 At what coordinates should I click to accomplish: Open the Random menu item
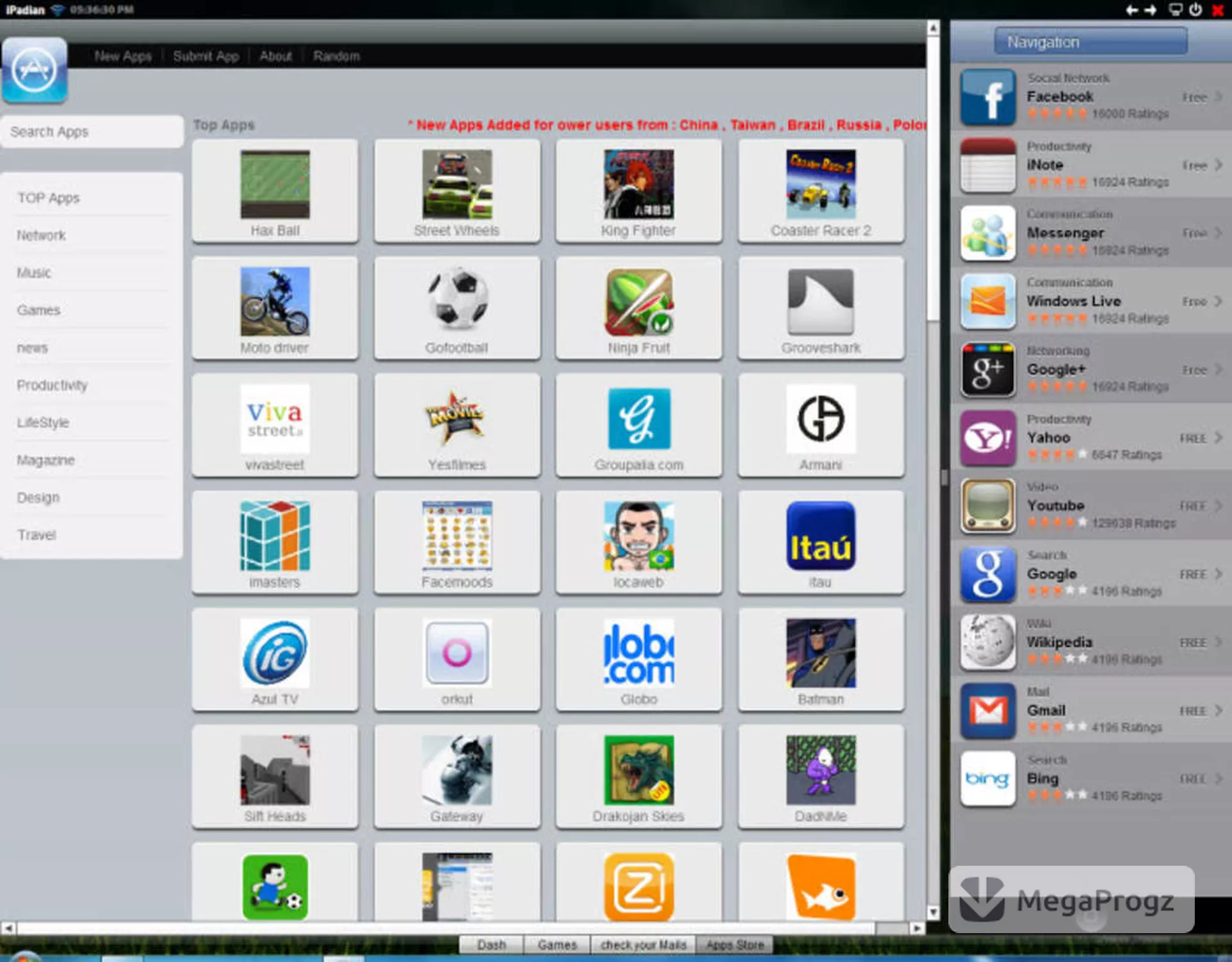click(x=336, y=56)
